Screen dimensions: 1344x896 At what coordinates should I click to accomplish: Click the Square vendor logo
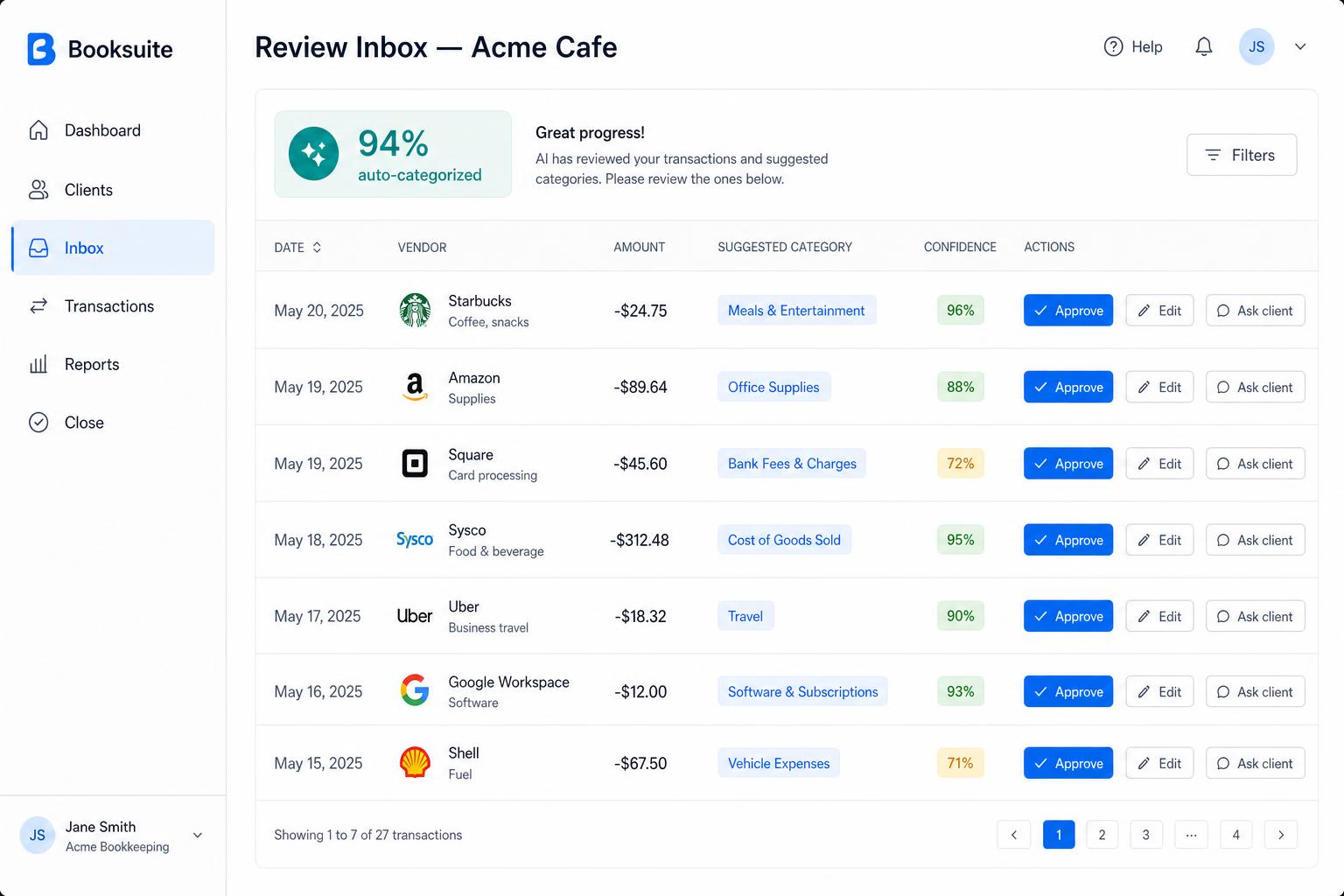click(x=415, y=464)
